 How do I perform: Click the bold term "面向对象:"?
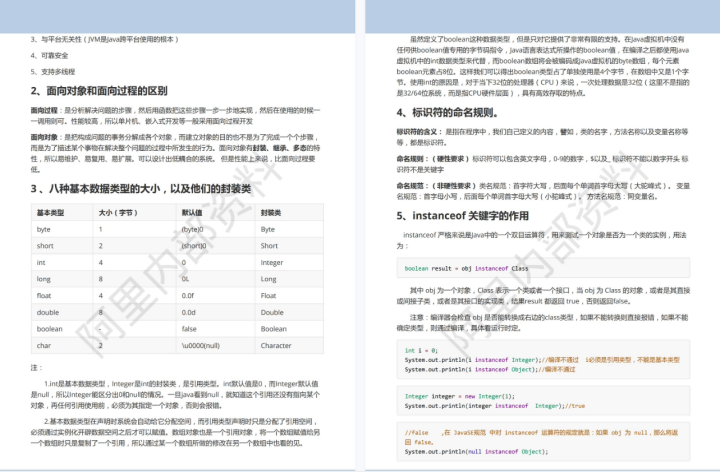[45, 137]
